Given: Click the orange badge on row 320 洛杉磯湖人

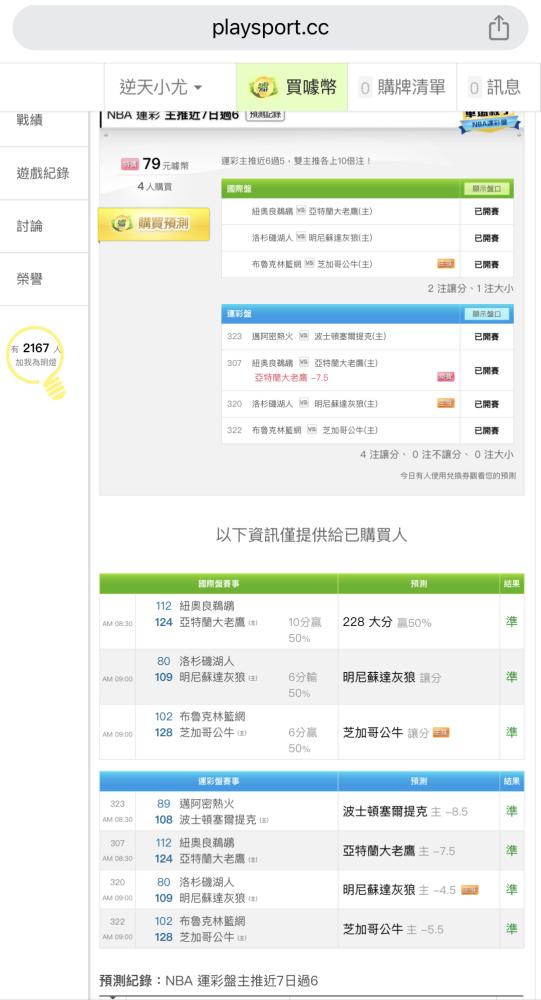Looking at the screenshot, I should (446, 403).
